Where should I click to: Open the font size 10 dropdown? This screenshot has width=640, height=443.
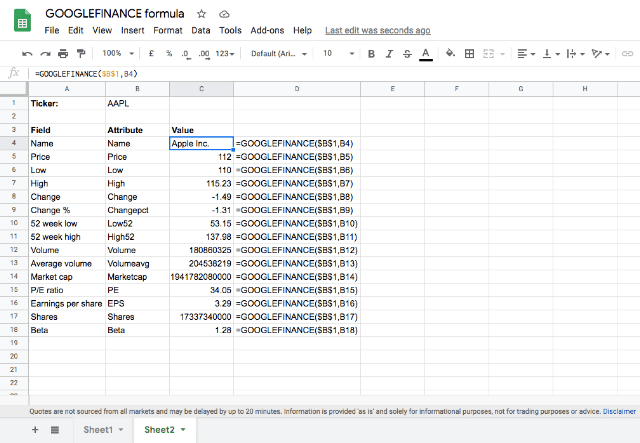pos(338,53)
